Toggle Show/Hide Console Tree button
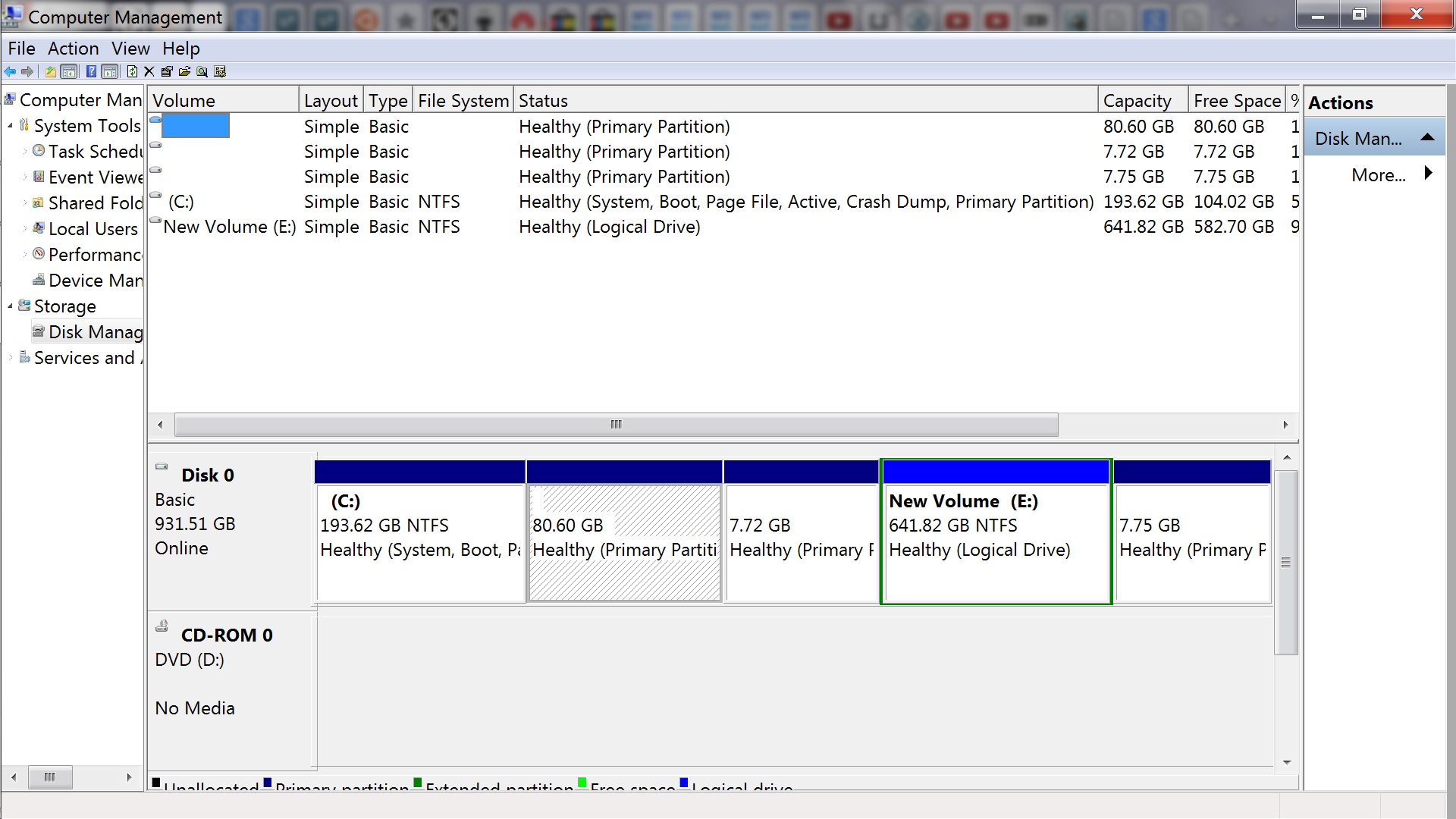 69,71
